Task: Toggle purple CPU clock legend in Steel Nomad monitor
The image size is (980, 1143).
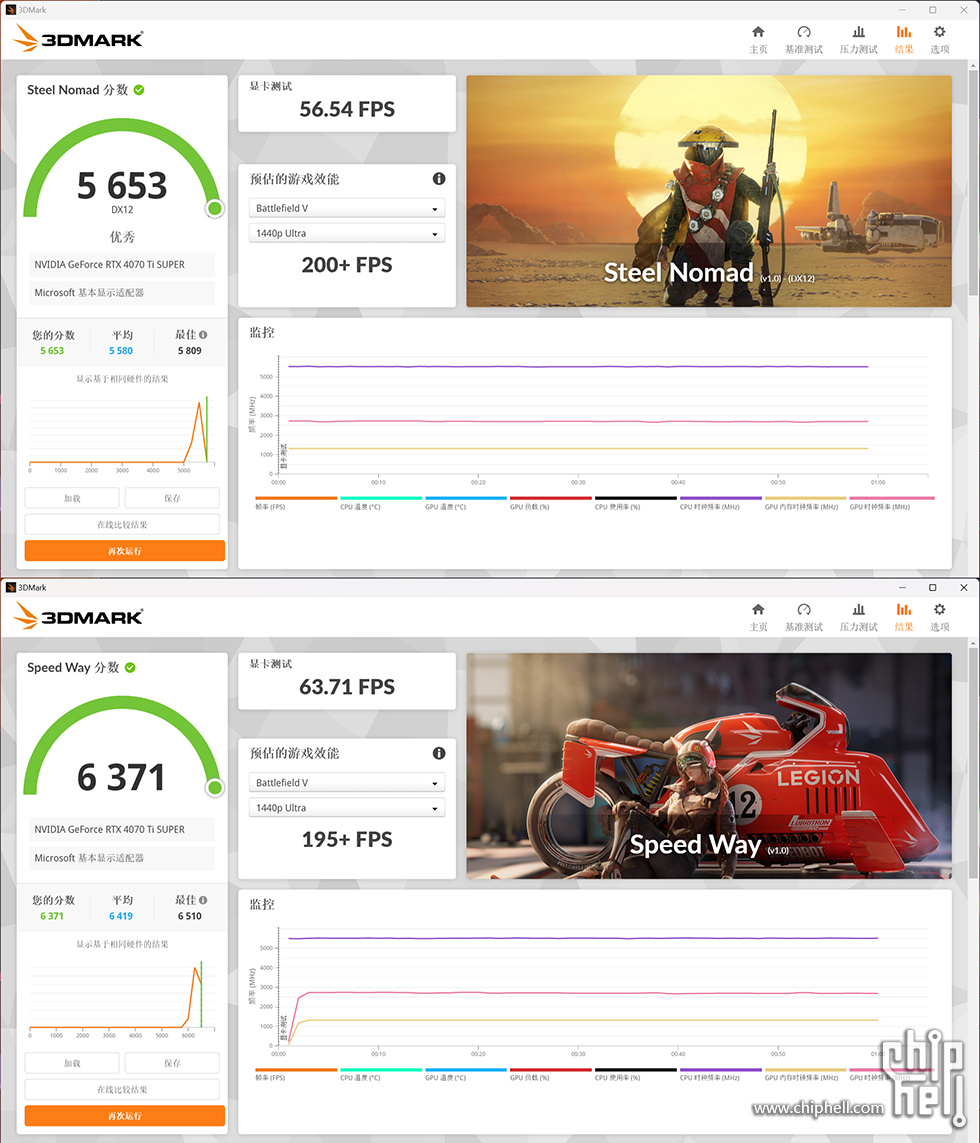Action: [720, 503]
